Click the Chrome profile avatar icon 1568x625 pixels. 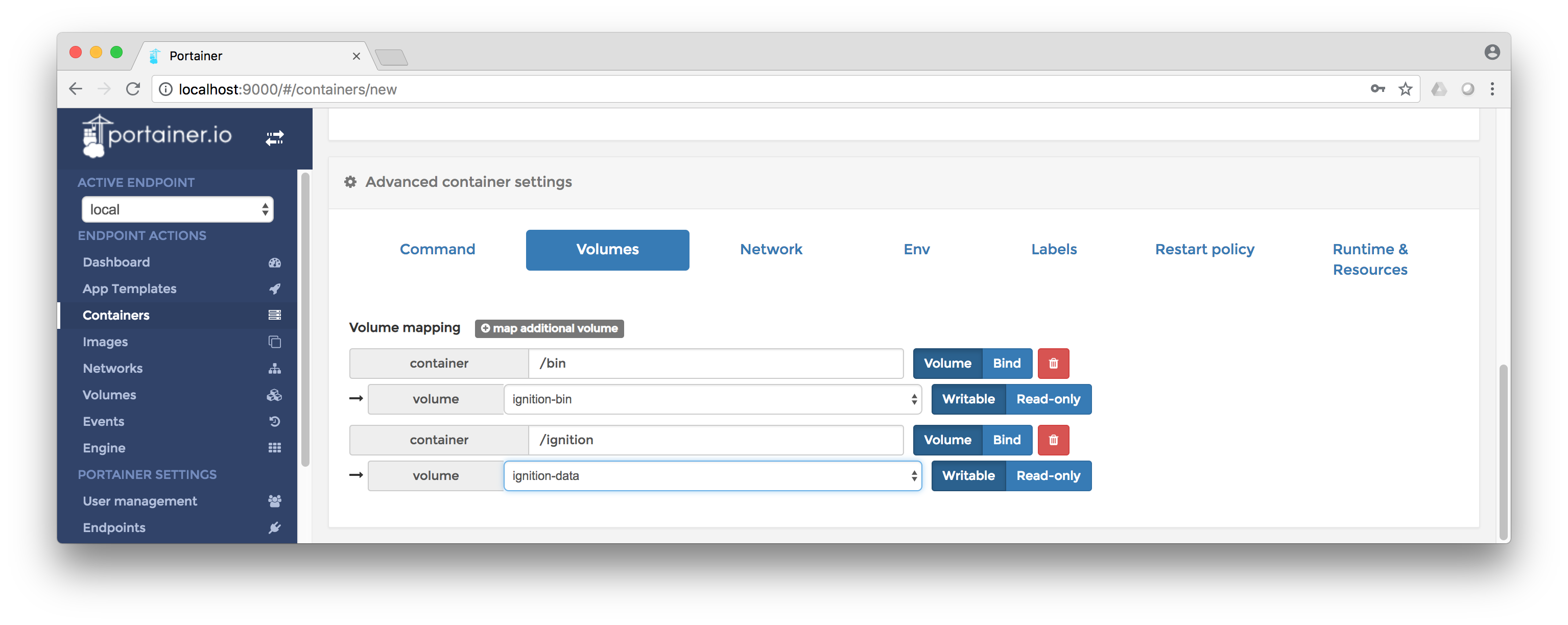(x=1491, y=52)
